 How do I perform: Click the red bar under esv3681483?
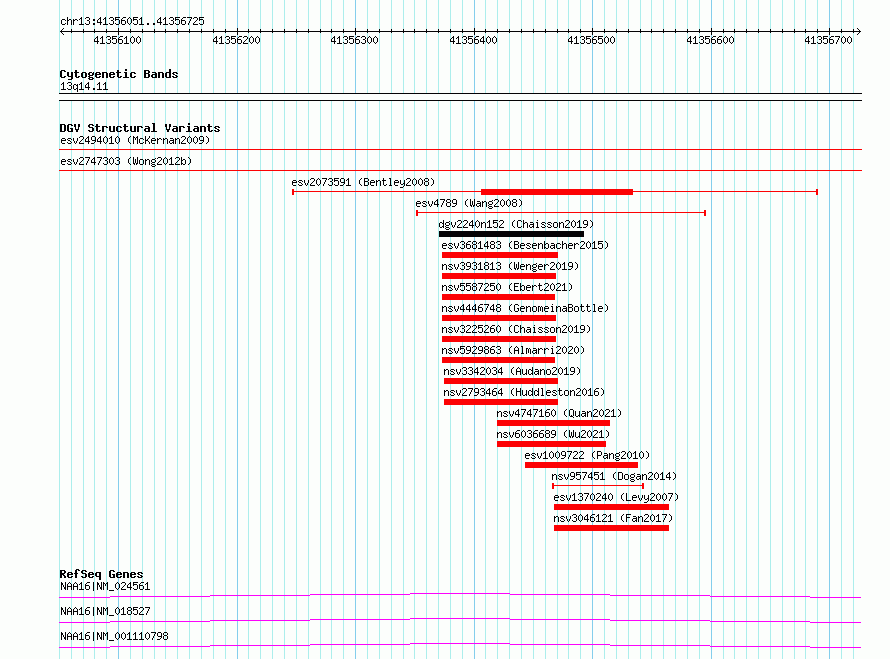(500, 255)
